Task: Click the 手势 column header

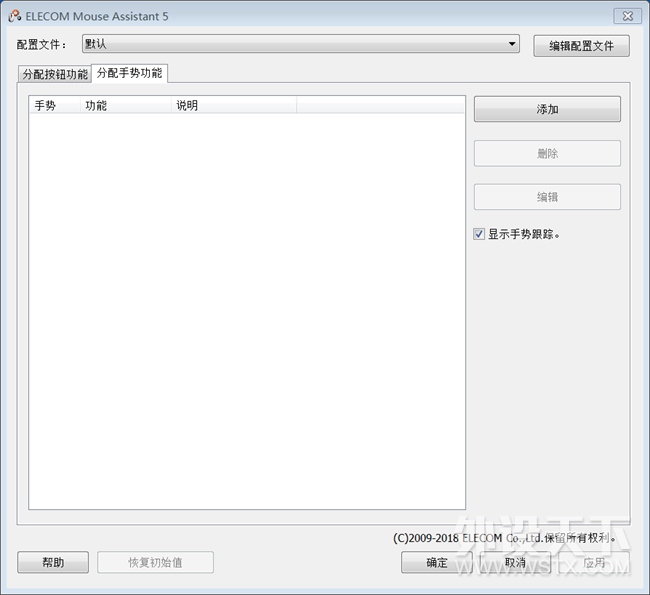Action: click(55, 105)
